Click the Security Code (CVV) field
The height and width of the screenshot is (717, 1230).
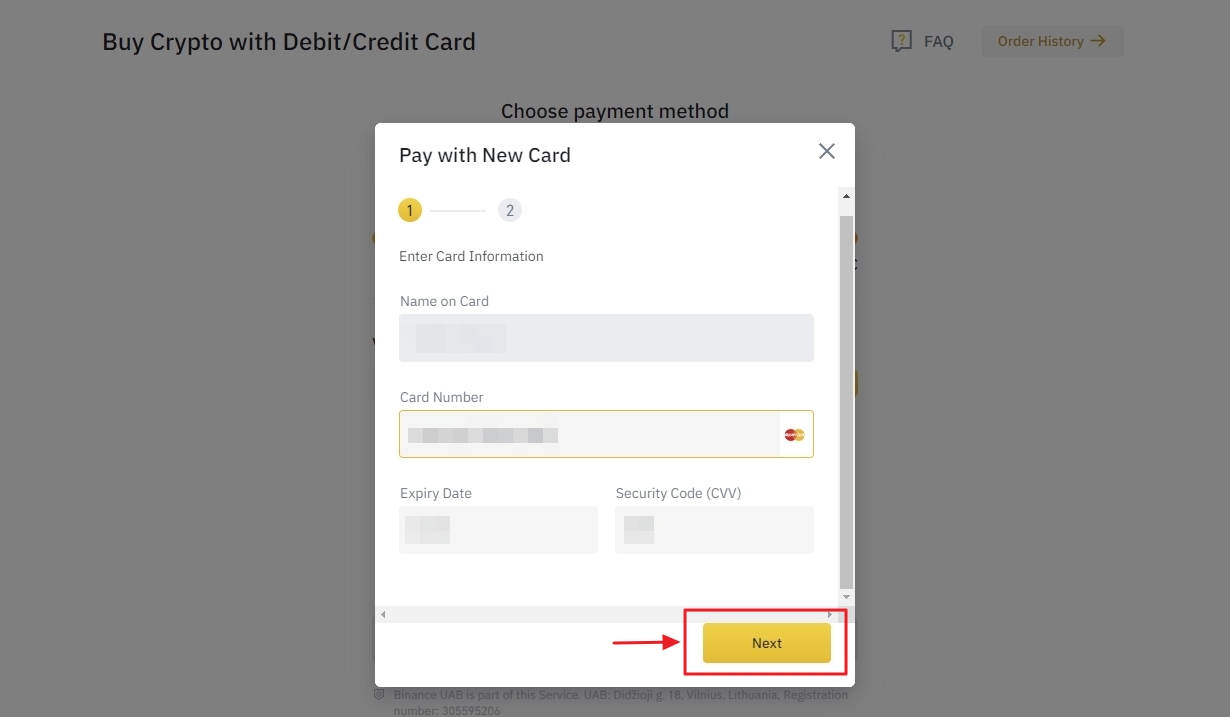[x=714, y=530]
